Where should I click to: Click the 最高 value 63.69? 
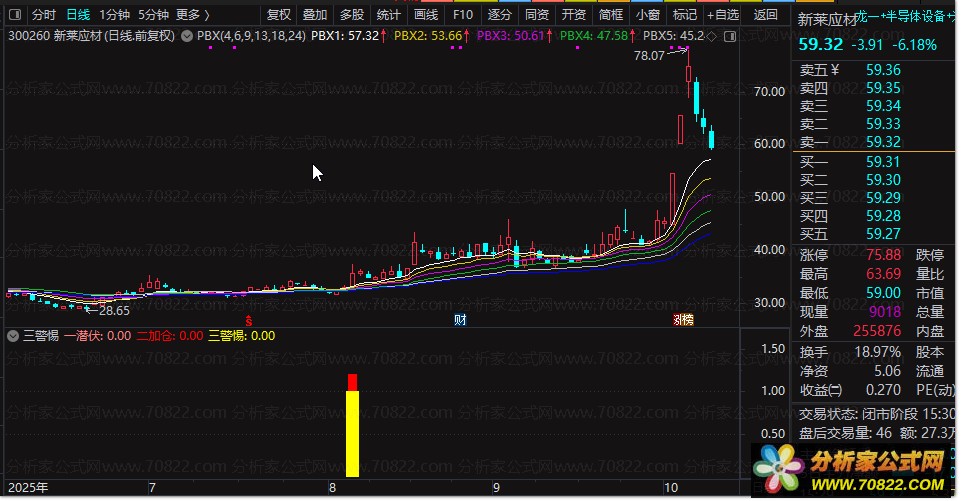883,273
